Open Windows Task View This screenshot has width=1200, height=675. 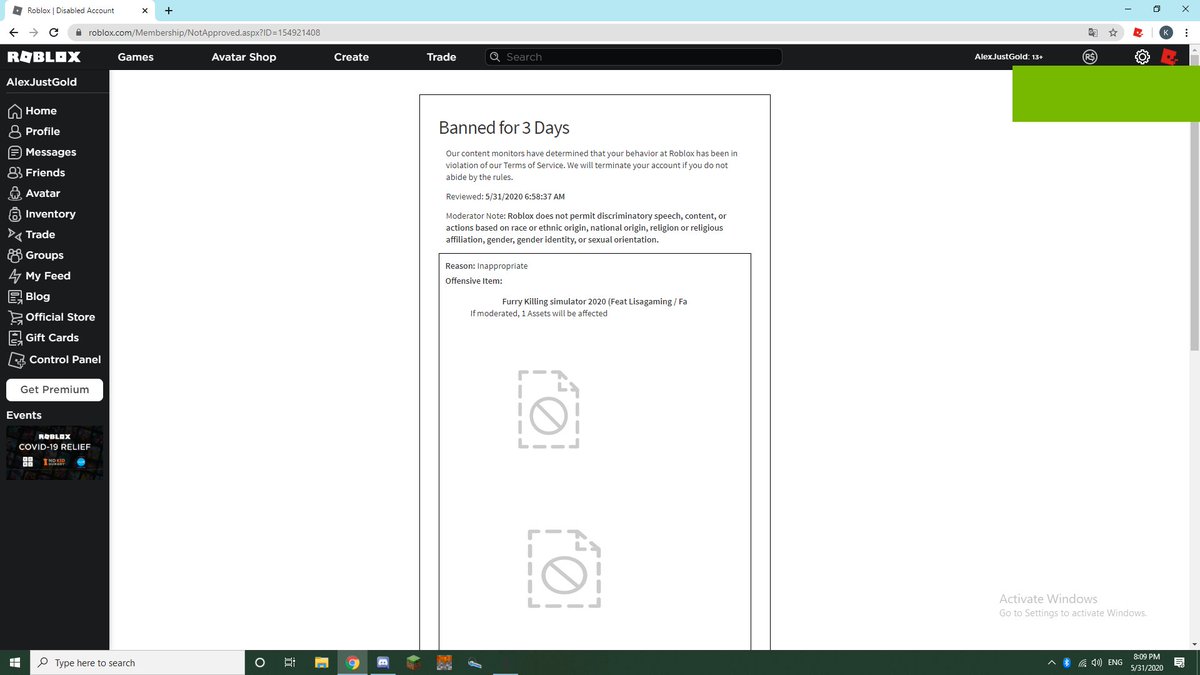(290, 662)
